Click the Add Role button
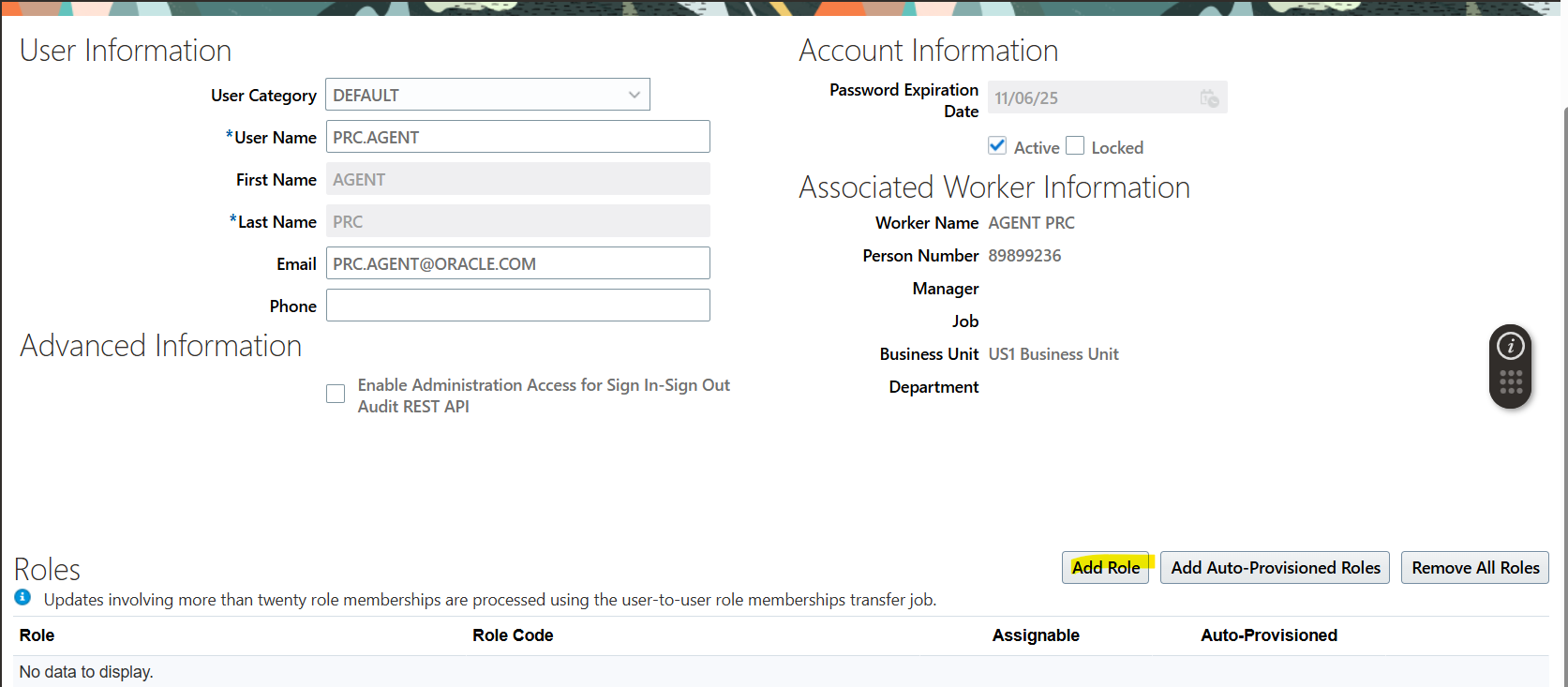This screenshot has width=1568, height=687. pos(1105,568)
